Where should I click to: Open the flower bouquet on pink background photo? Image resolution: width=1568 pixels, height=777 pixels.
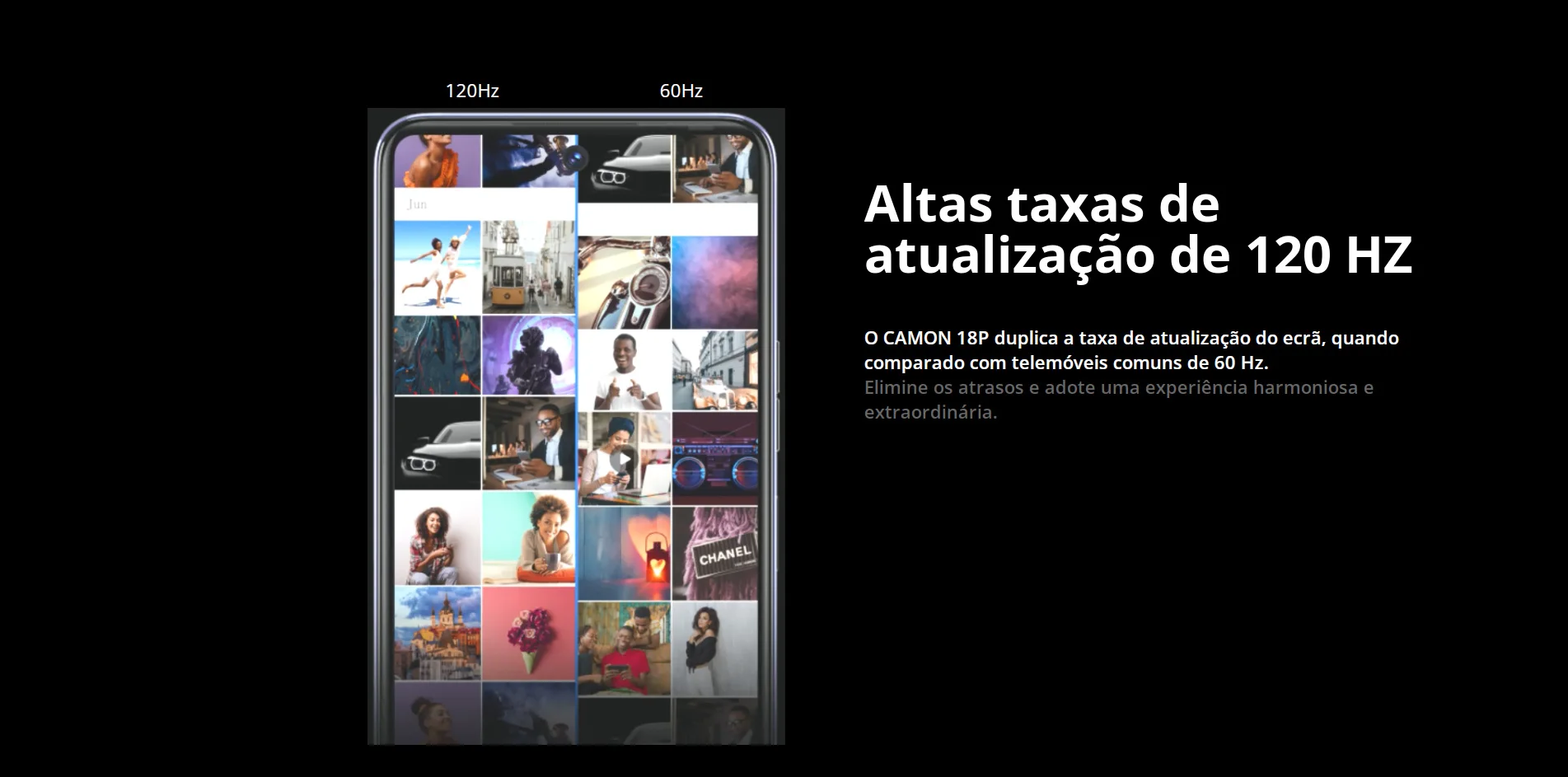click(x=528, y=634)
